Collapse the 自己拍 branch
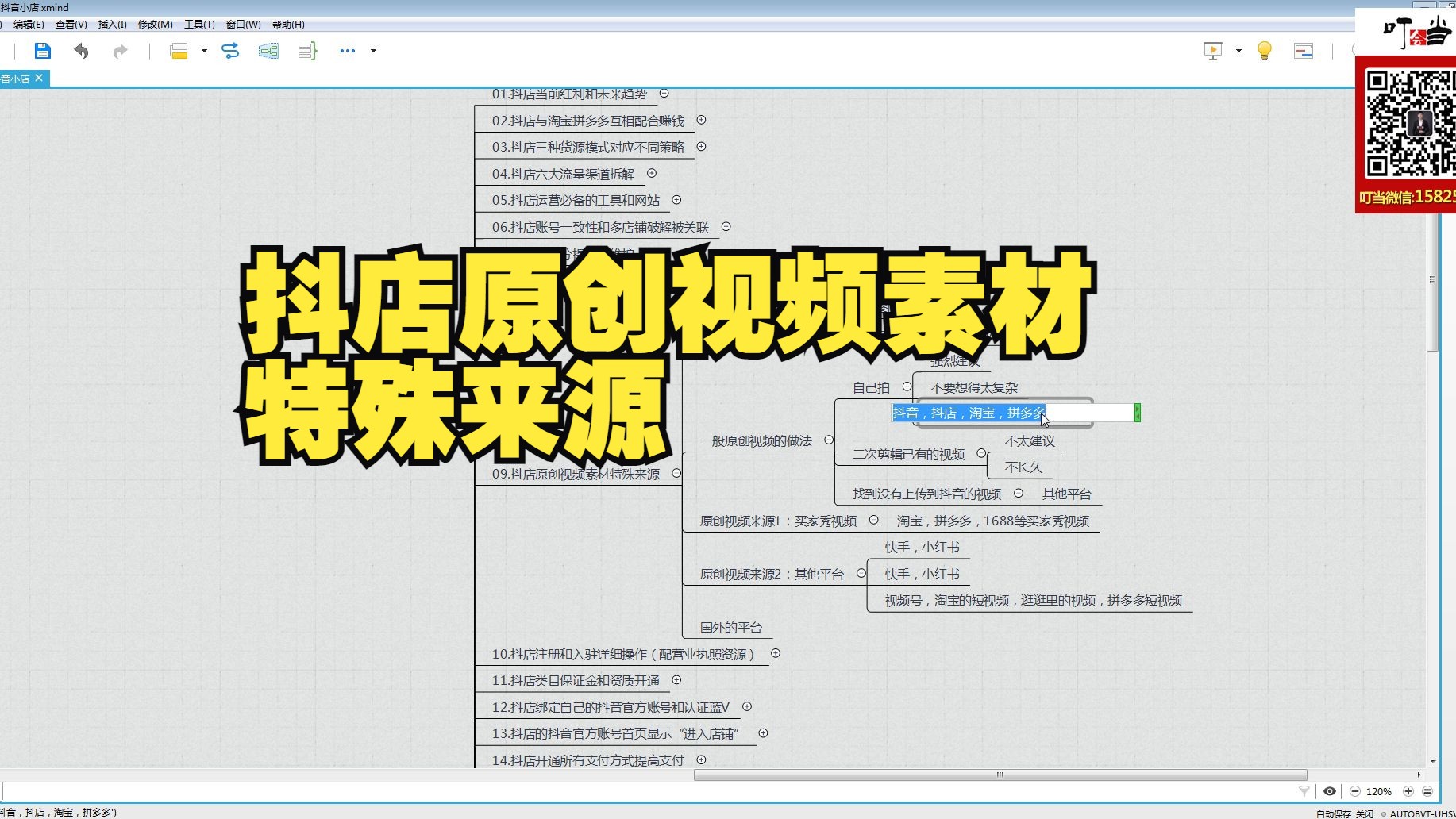This screenshot has width=1456, height=819. tap(907, 386)
